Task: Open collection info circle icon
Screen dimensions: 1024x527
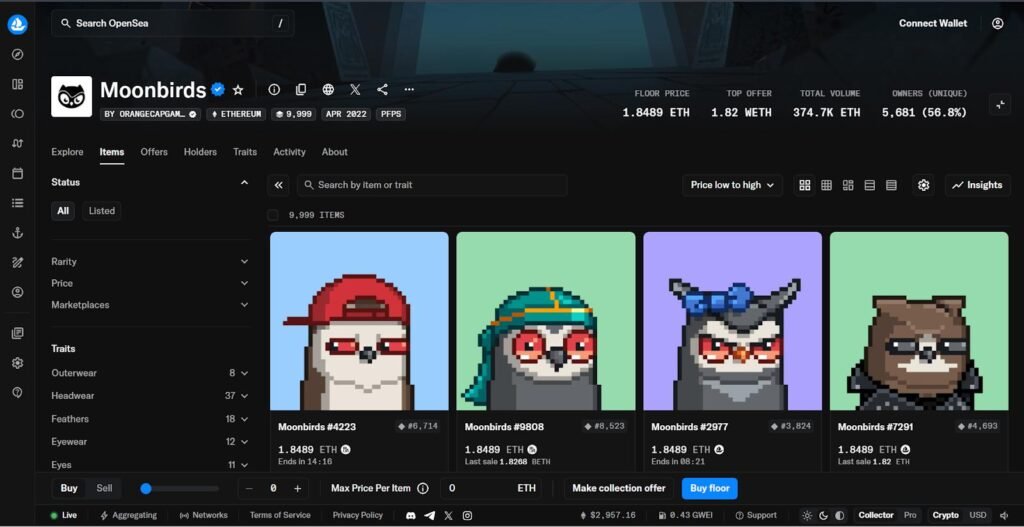Action: pos(274,89)
